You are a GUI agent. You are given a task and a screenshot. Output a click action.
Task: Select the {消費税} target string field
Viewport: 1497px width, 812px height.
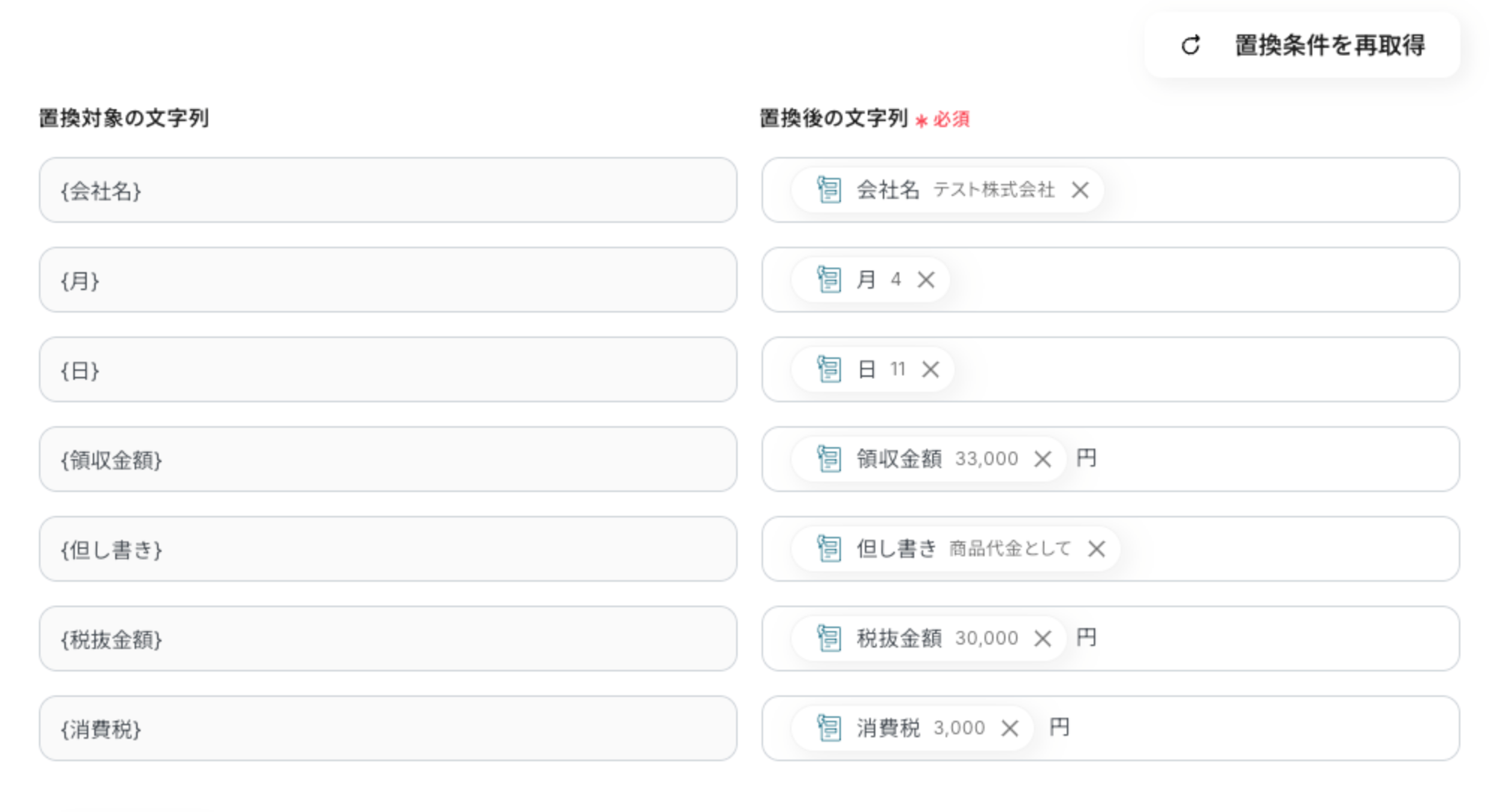click(388, 728)
